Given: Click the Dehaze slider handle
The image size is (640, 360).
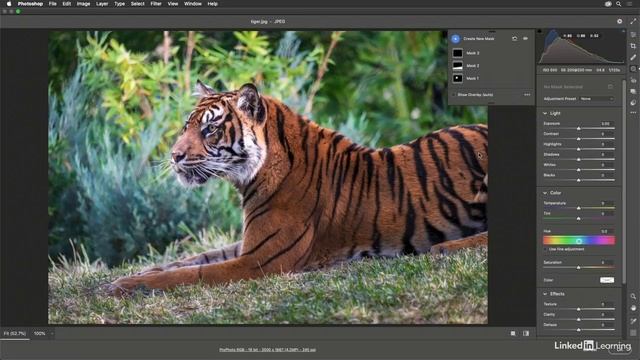Looking at the screenshot, I should 579,329.
